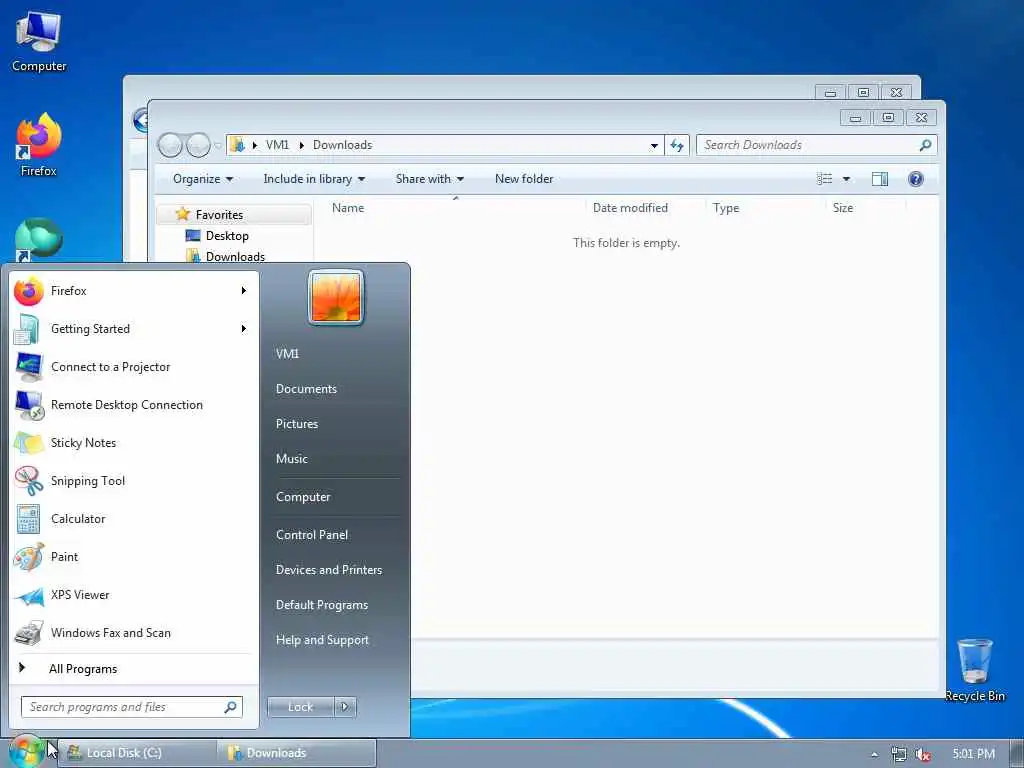Click the New folder button
This screenshot has height=768, width=1024.
coord(524,179)
